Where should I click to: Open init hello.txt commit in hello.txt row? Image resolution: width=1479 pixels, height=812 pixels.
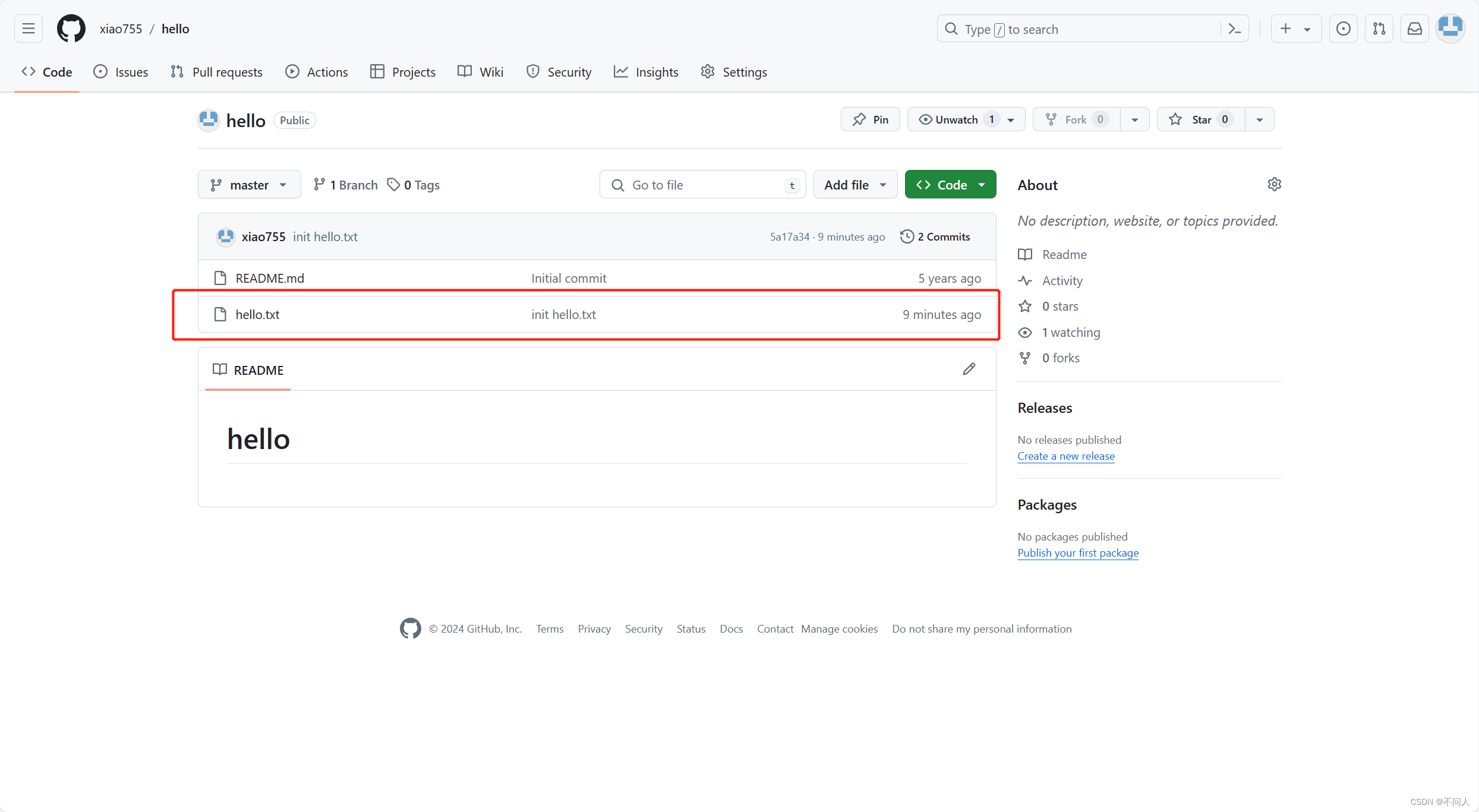[563, 314]
